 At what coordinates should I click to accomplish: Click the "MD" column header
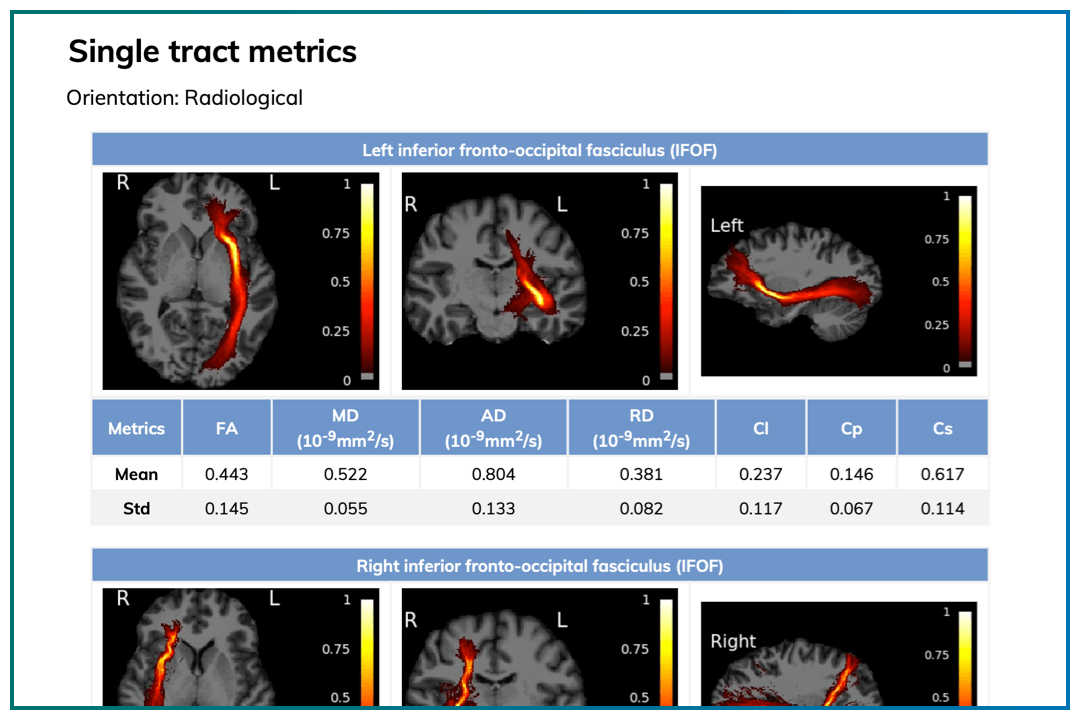point(345,428)
